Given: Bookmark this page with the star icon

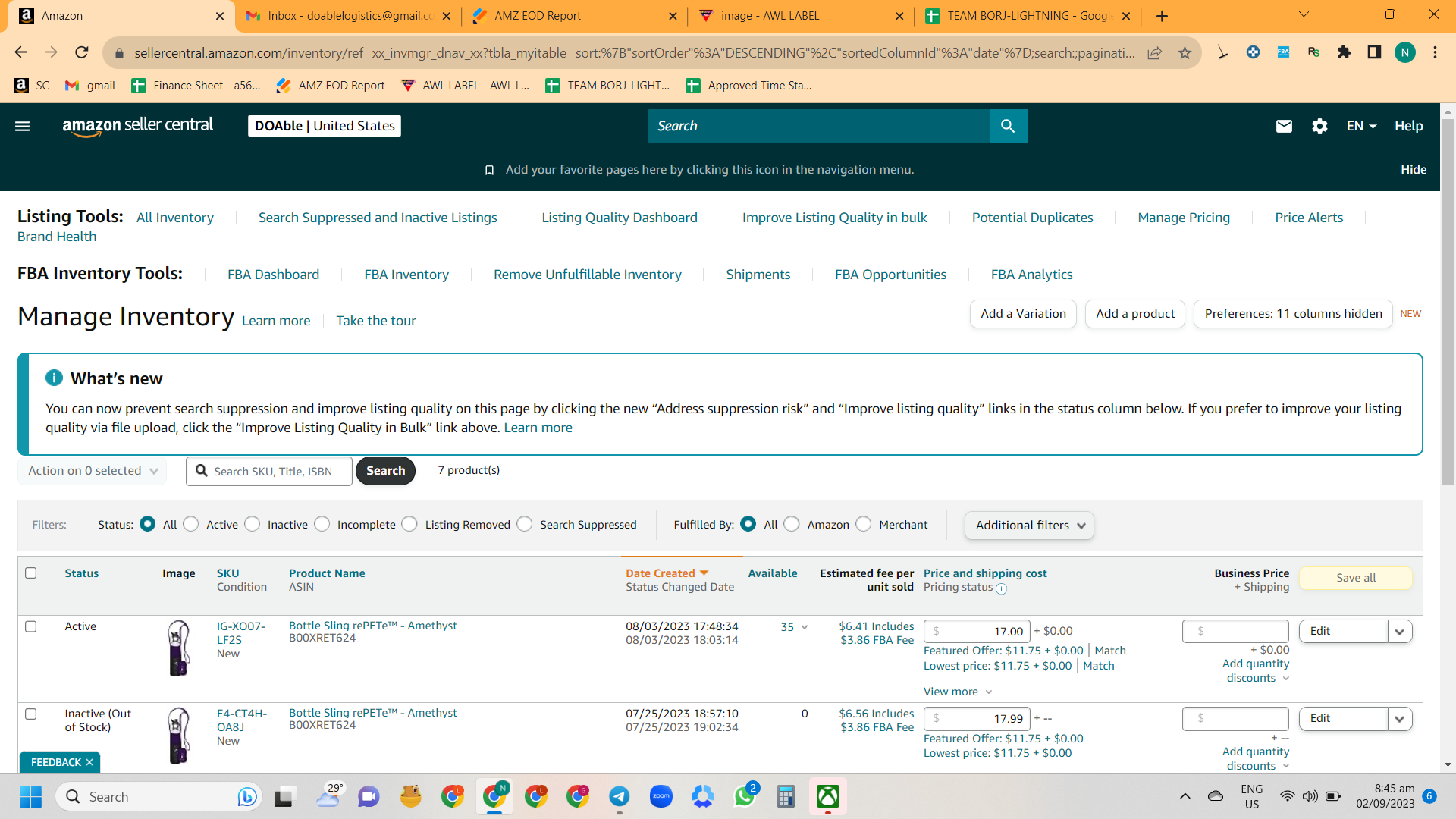Looking at the screenshot, I should (1185, 52).
